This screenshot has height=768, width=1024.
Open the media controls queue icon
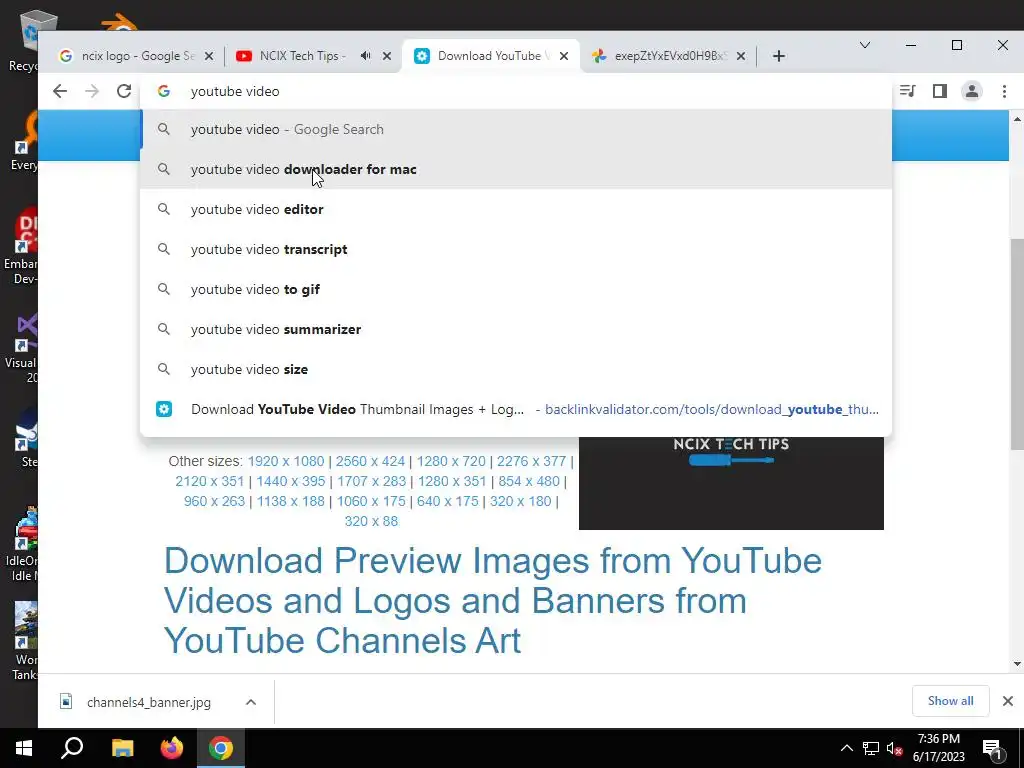coord(908,91)
